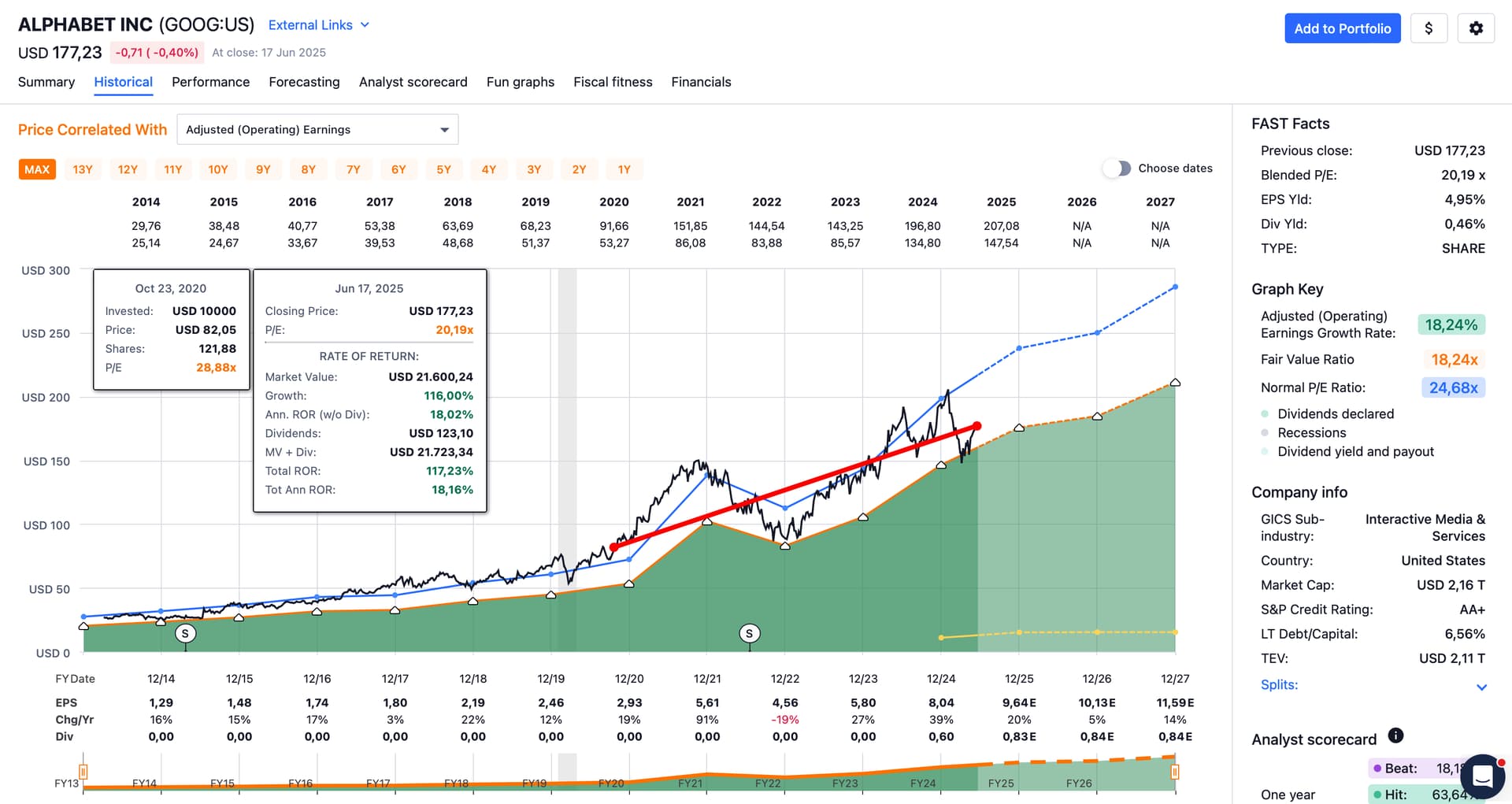
Task: Select the 9Y time range
Action: click(x=263, y=169)
